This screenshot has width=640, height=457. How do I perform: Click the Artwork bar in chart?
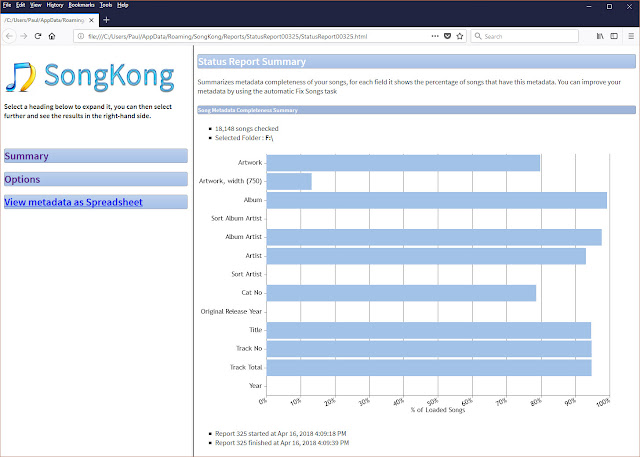(403, 163)
